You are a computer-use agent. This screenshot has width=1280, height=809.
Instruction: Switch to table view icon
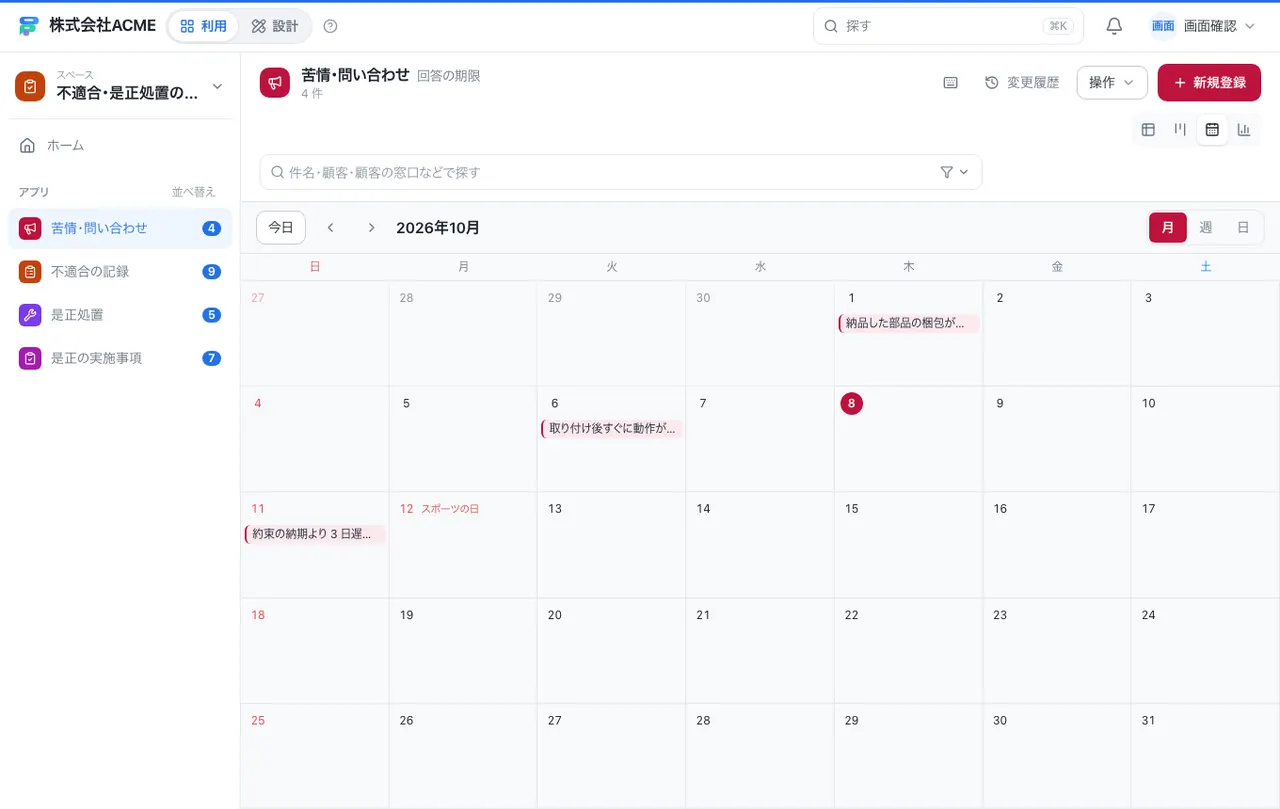tap(1148, 129)
